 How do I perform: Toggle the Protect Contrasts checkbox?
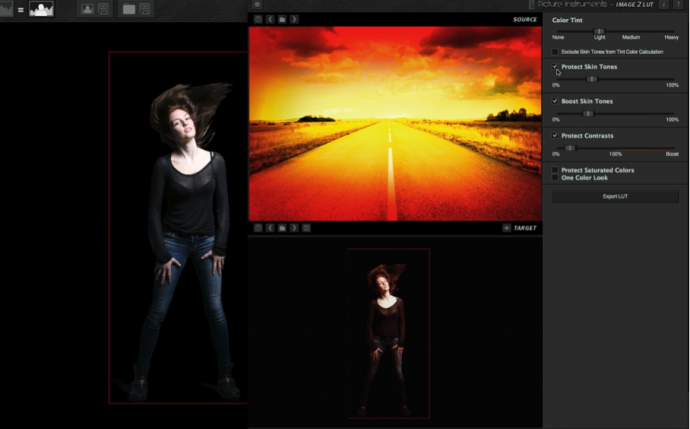[x=555, y=136]
